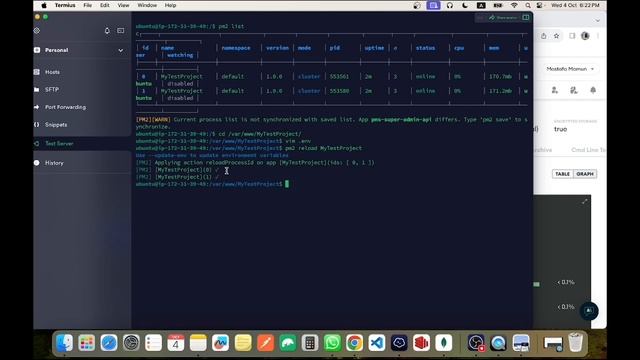This screenshot has height=360, width=640.
Task: Open browser profile avatar
Action: pos(585,36)
